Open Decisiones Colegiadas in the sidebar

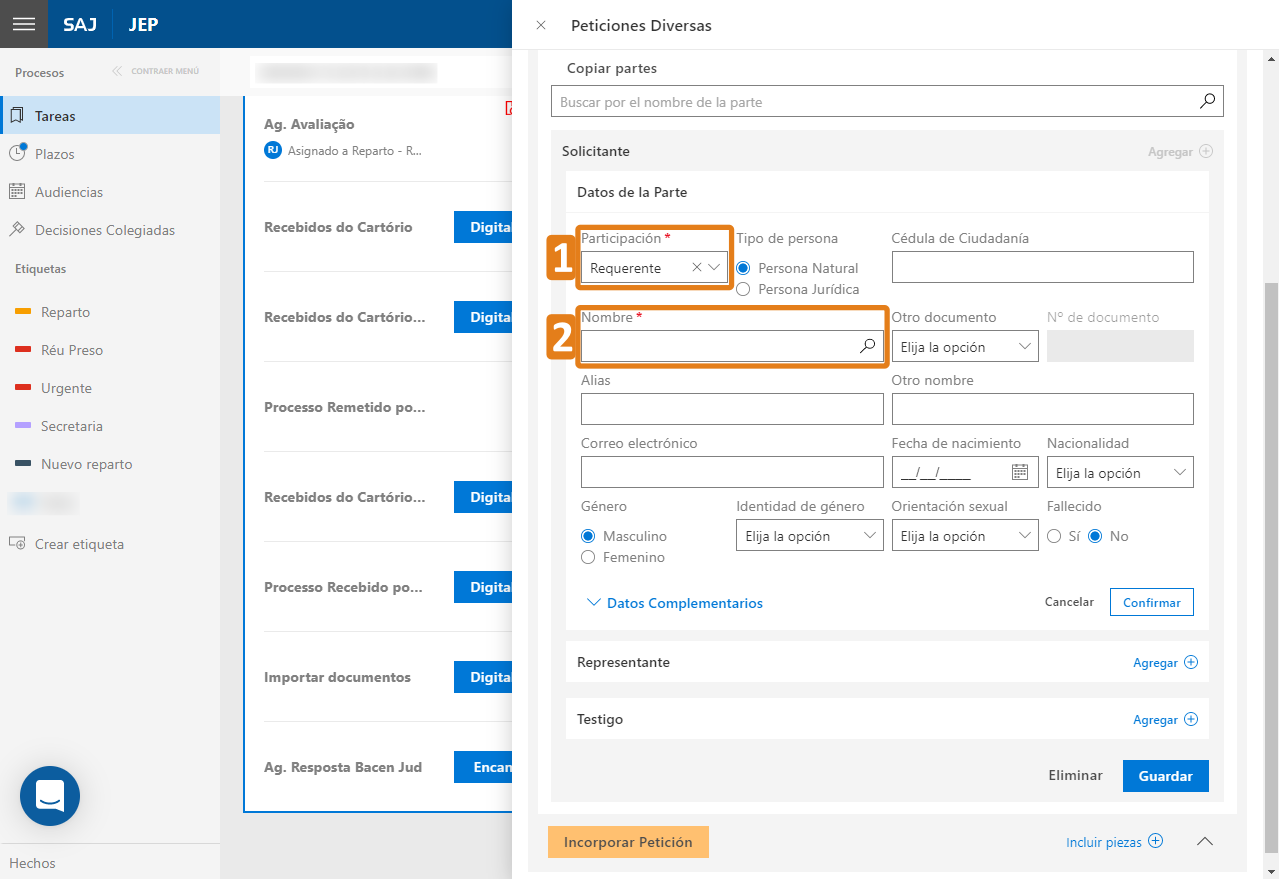point(110,230)
